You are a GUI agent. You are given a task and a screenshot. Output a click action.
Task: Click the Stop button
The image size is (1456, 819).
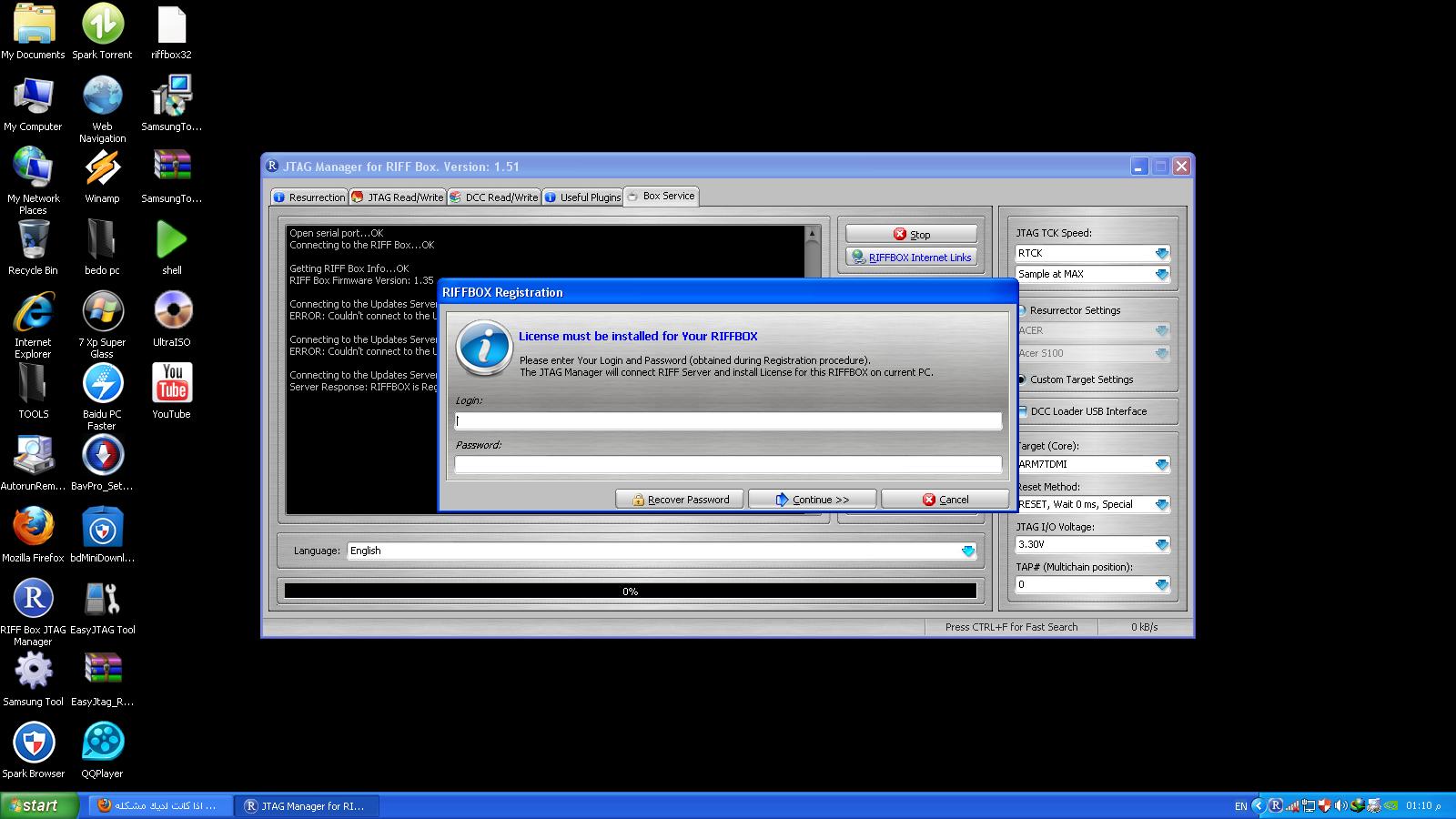click(911, 234)
